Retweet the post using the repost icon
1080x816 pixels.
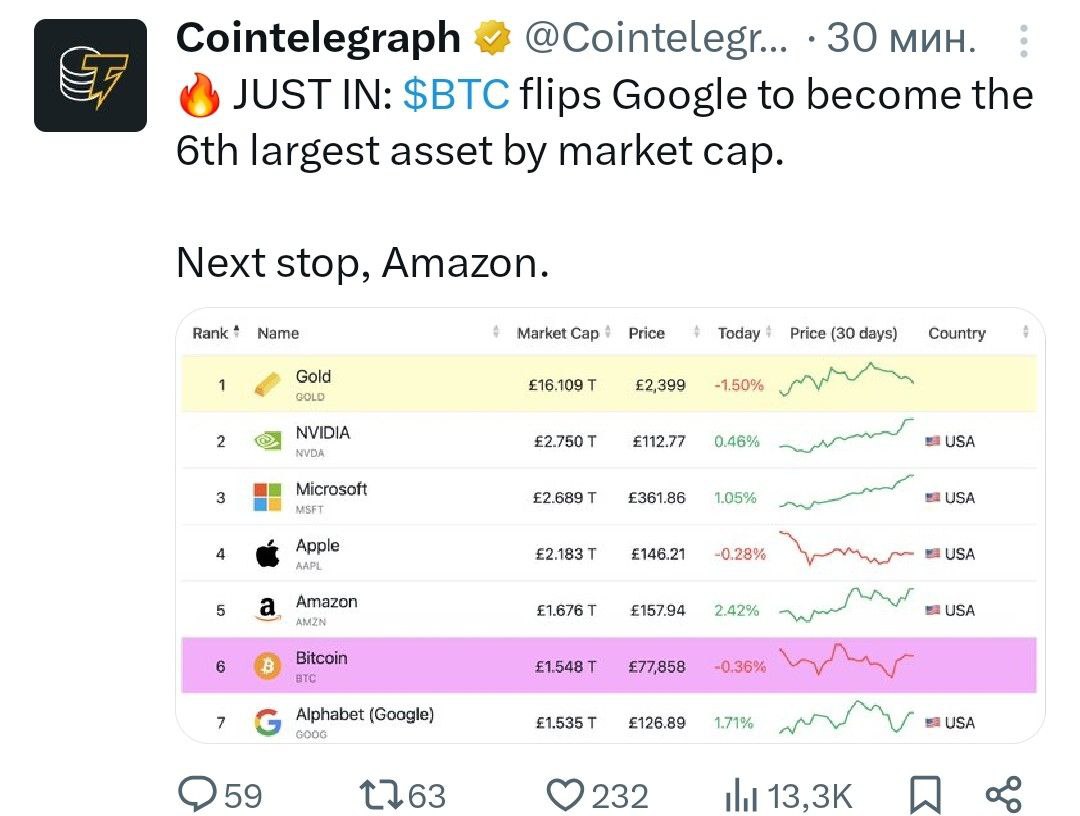click(x=381, y=795)
